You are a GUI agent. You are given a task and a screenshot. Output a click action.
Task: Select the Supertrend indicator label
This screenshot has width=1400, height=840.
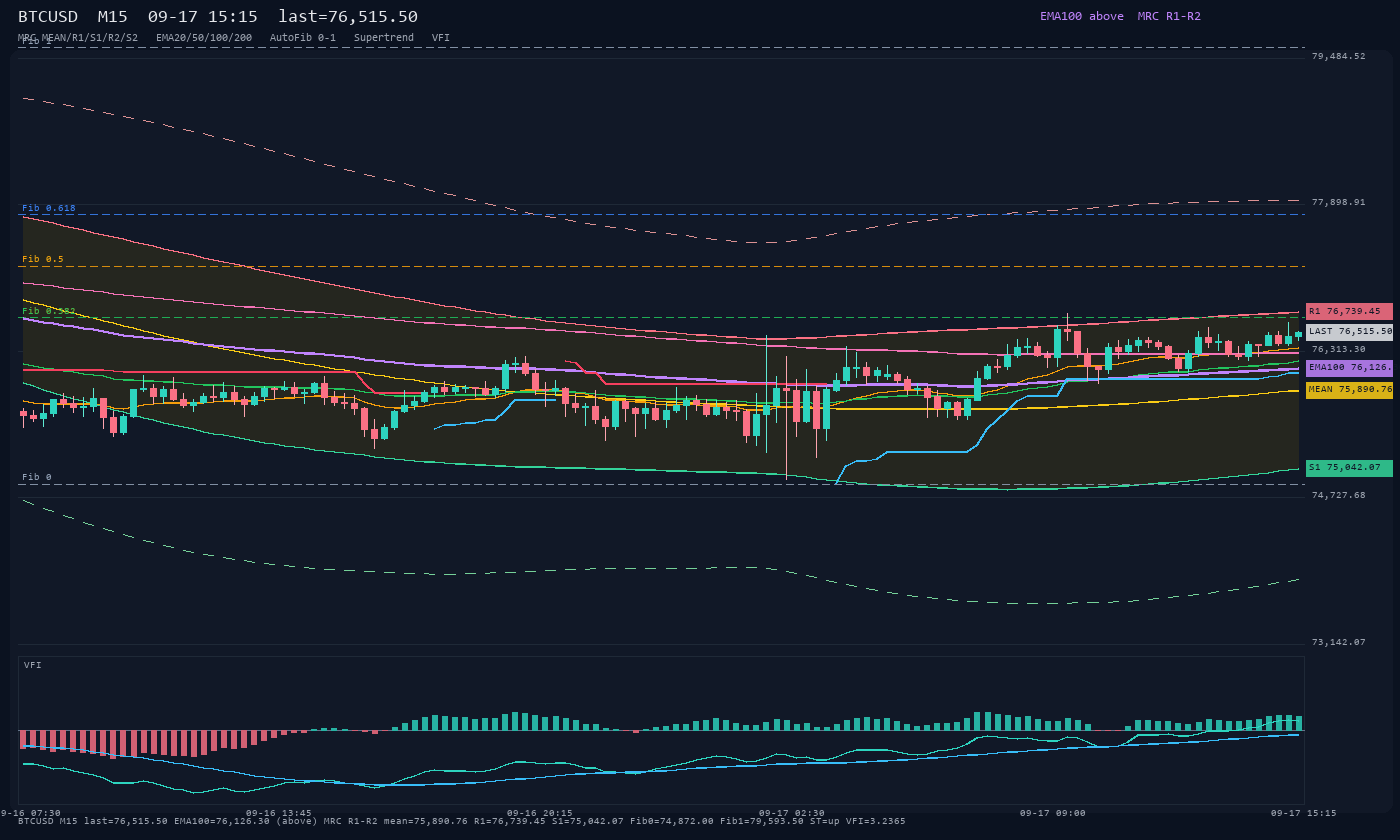pos(384,38)
